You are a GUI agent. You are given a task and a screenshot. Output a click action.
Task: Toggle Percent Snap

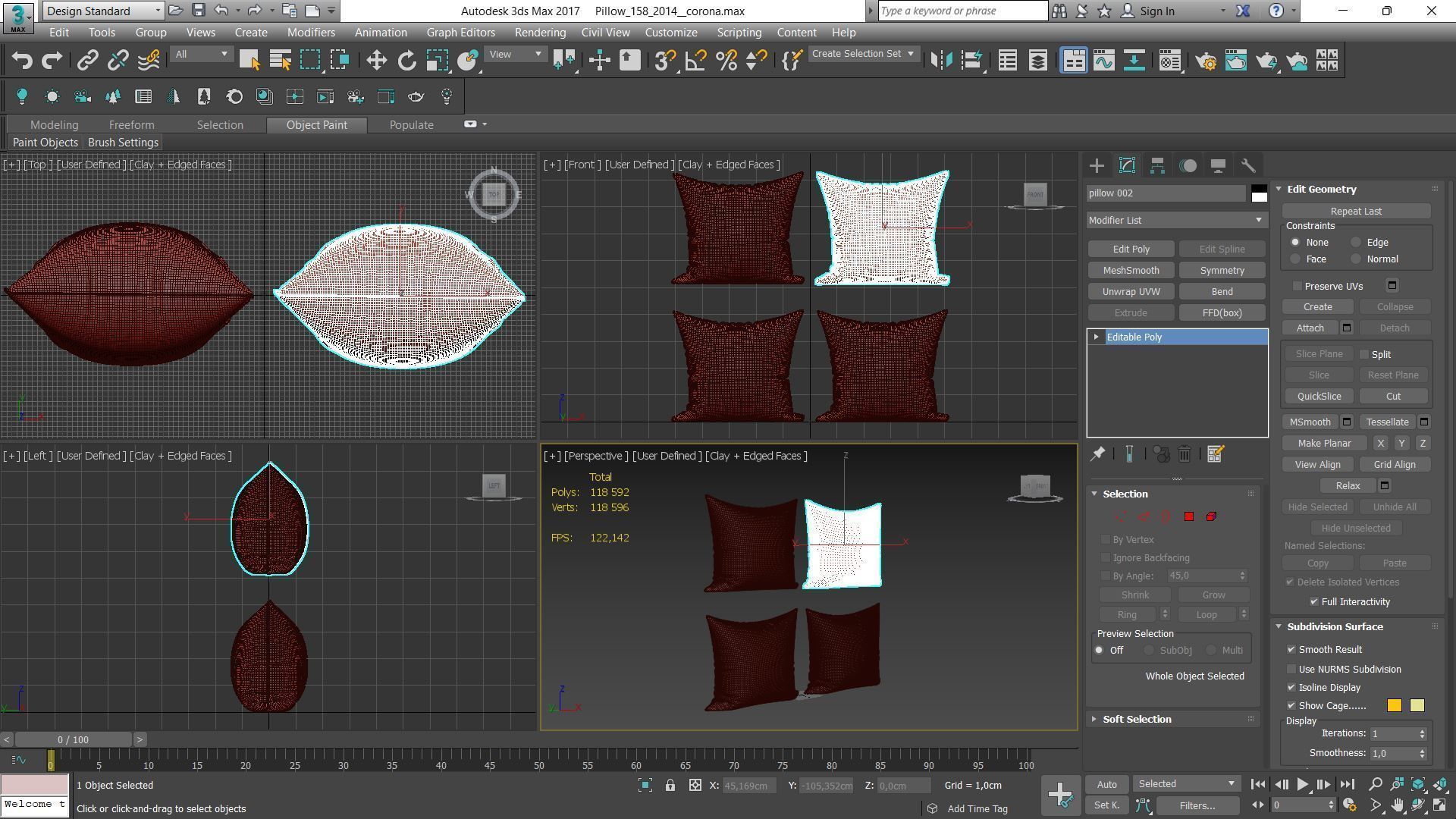pos(726,61)
